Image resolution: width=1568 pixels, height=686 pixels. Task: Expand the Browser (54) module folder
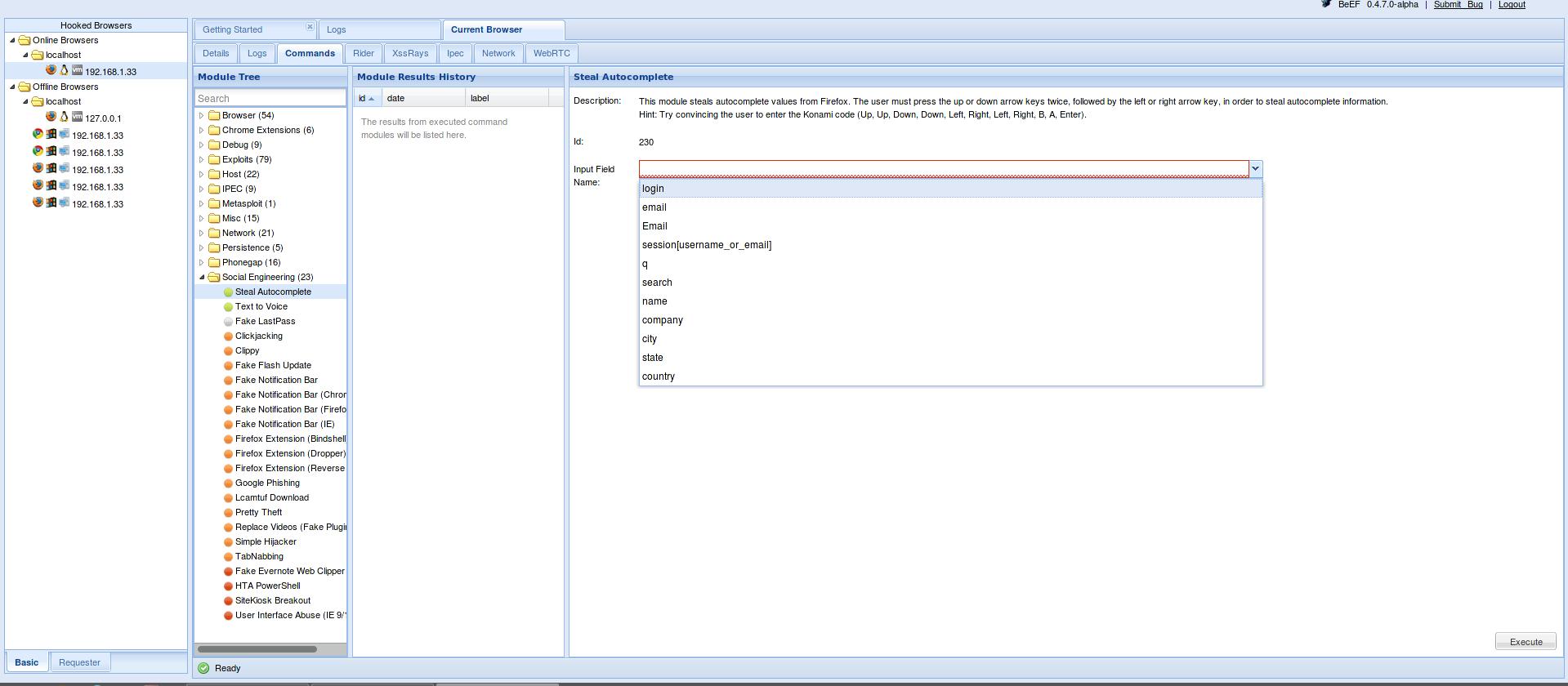(202, 116)
